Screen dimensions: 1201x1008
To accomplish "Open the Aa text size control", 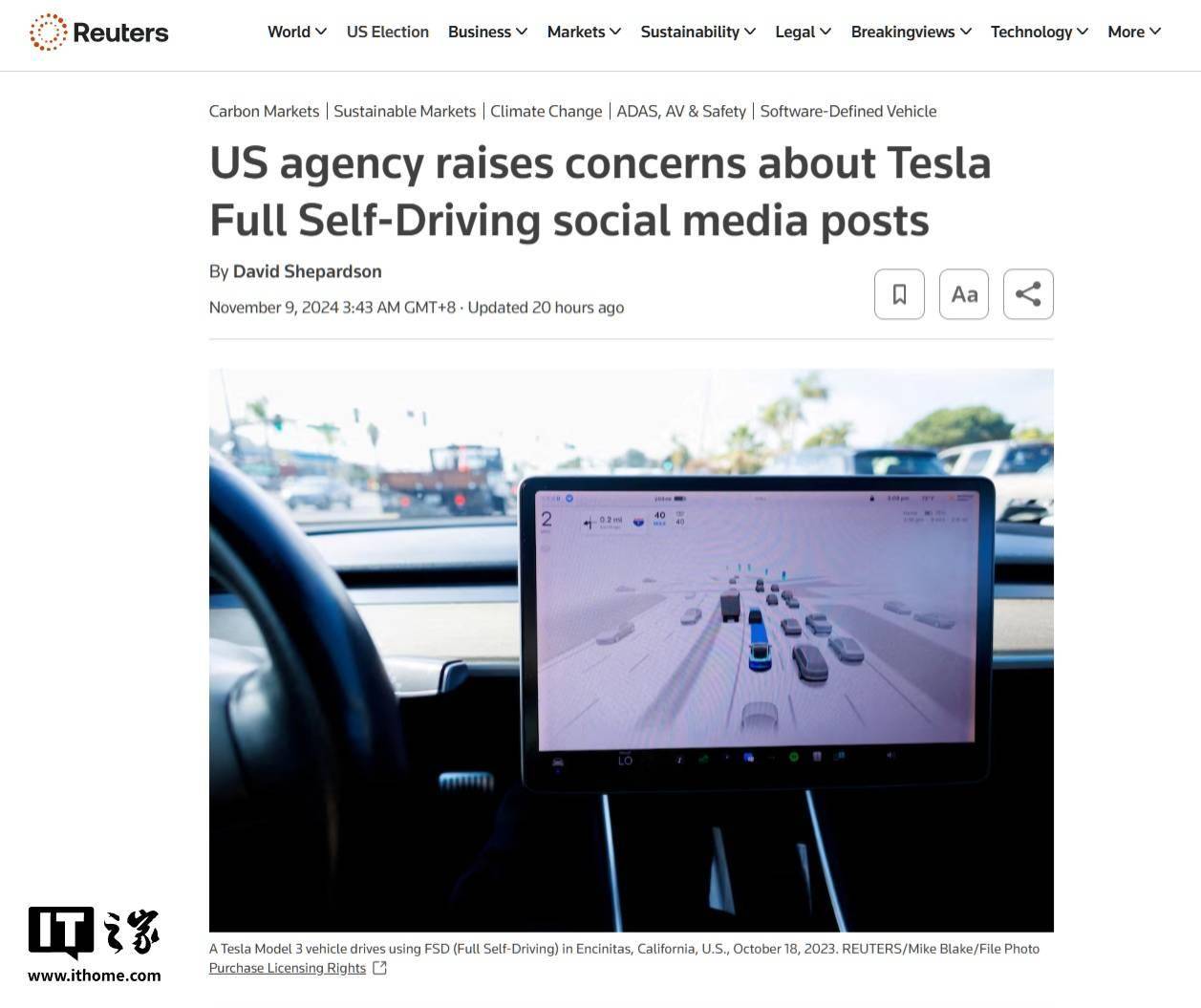I will [964, 294].
